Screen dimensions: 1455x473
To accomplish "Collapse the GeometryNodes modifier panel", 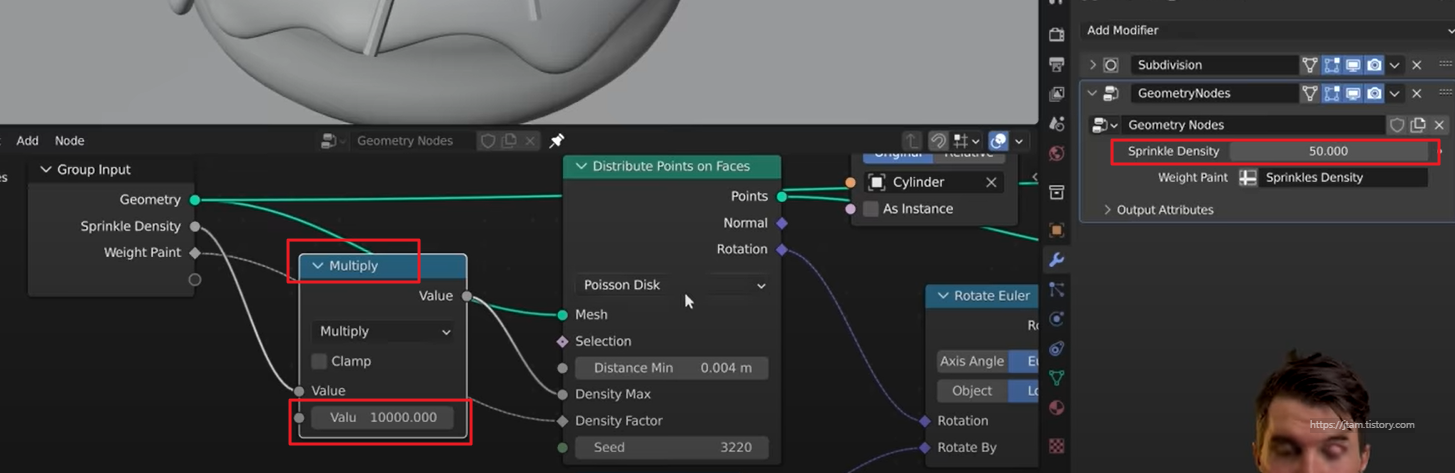I will tap(1092, 93).
